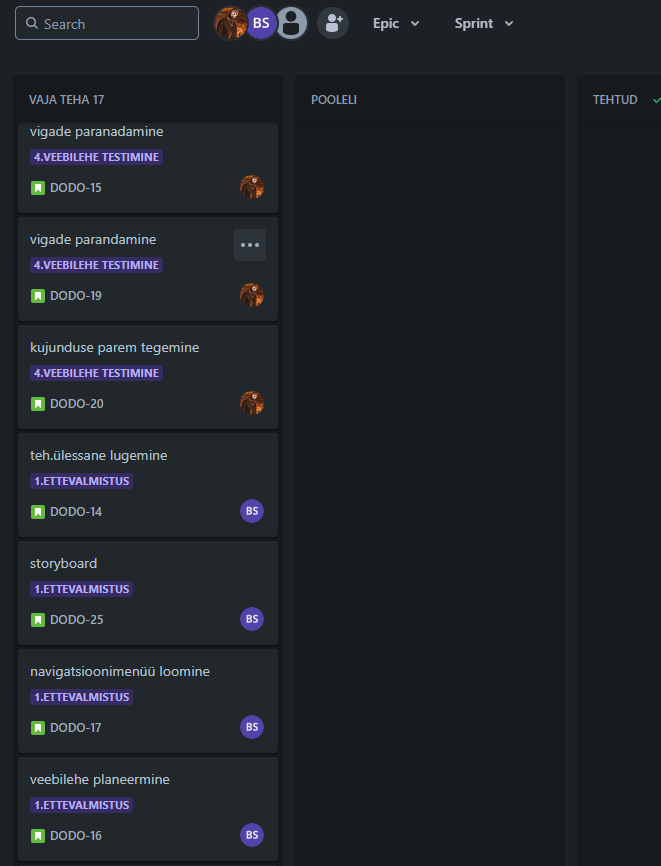Select the POOLELI column header

(334, 100)
